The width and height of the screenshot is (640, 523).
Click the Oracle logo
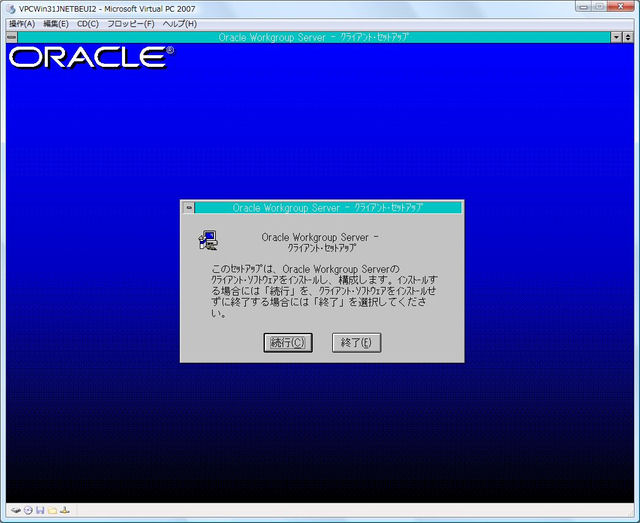(91, 57)
